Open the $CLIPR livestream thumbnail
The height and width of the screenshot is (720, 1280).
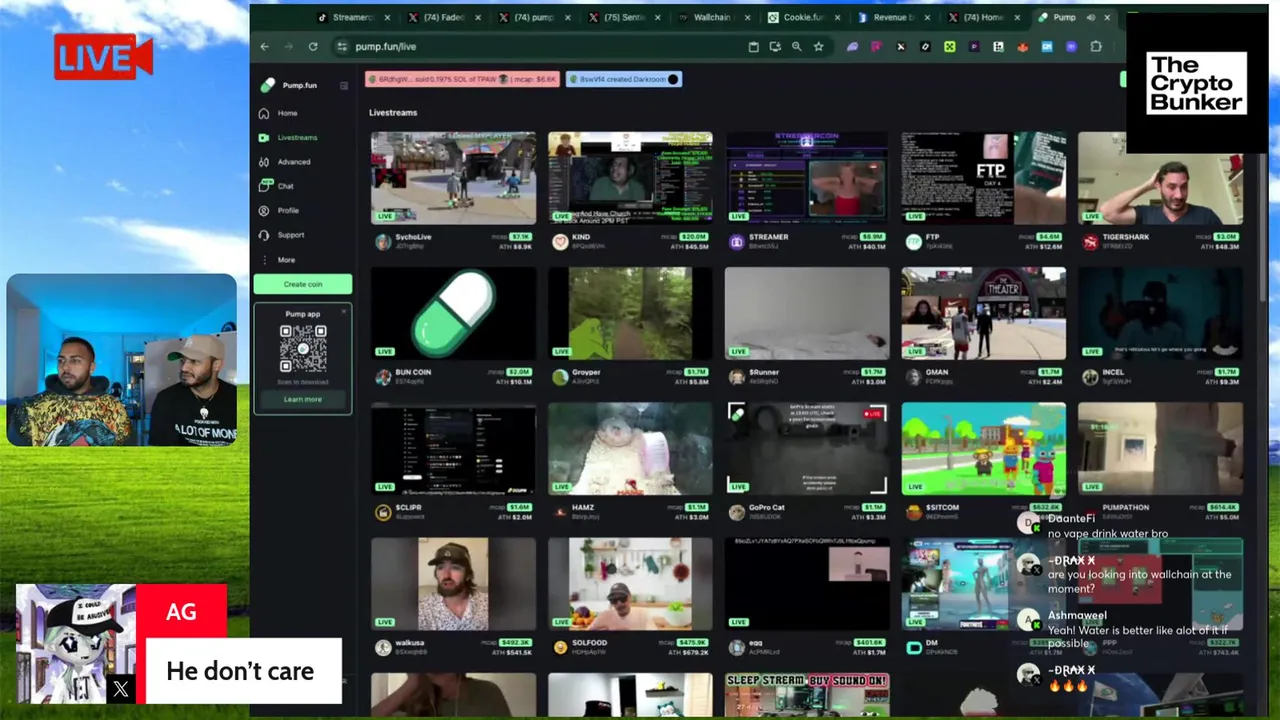tap(453, 449)
